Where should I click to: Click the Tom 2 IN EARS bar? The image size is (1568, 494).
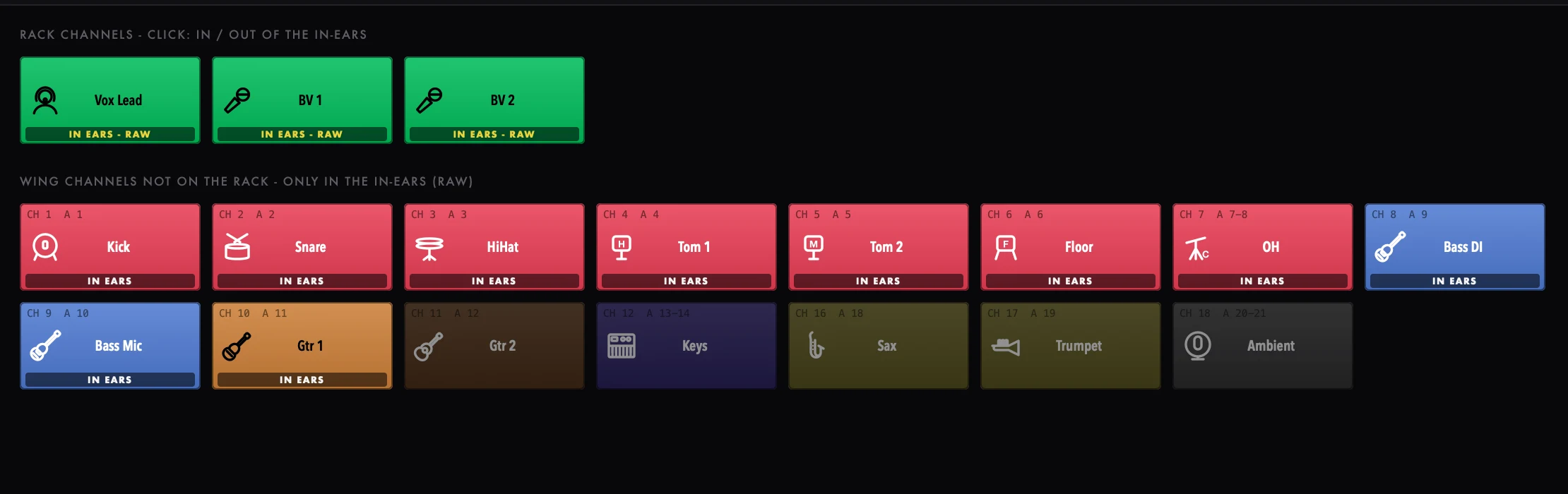click(879, 281)
